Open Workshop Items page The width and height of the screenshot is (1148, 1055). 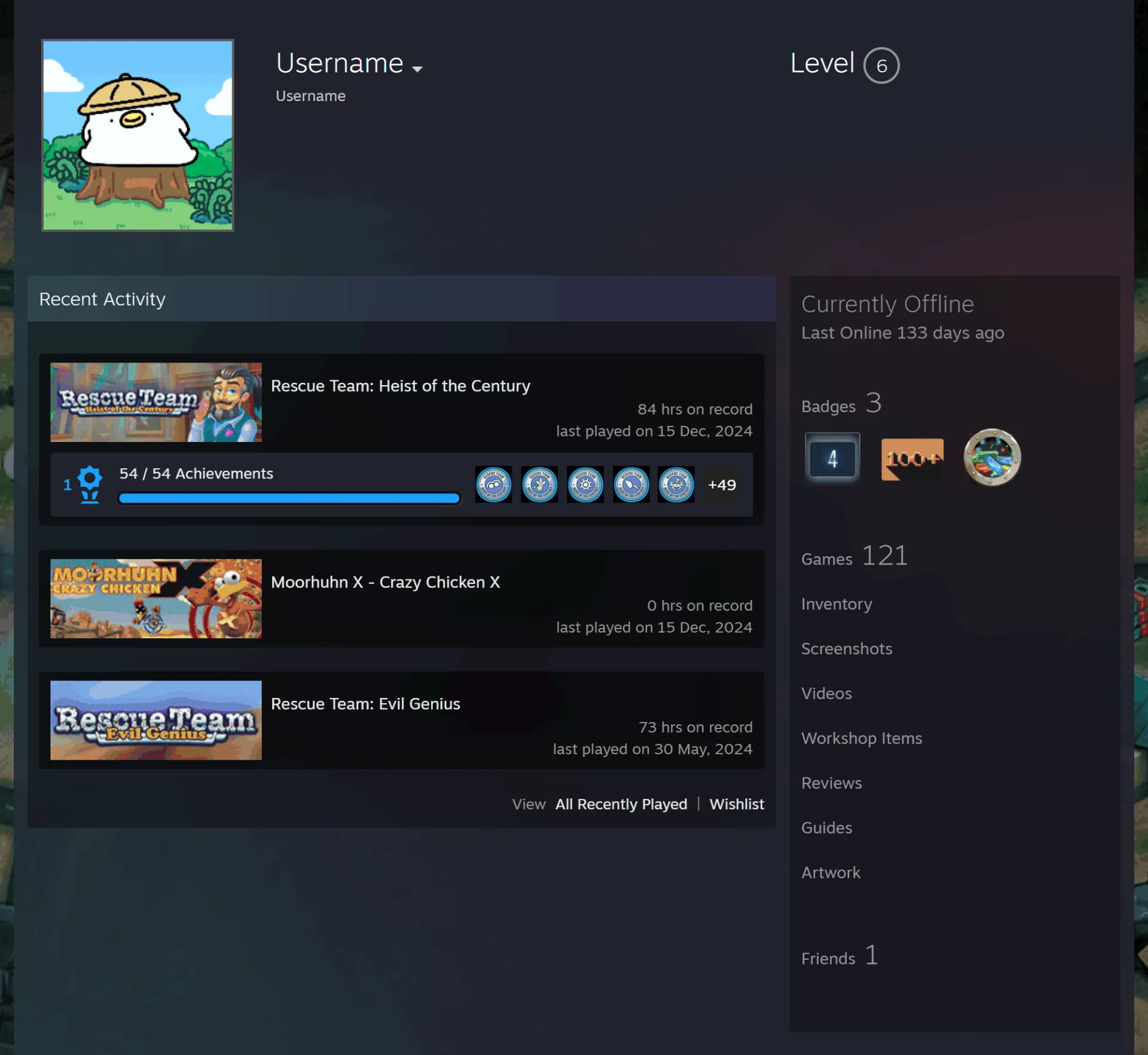click(x=862, y=739)
